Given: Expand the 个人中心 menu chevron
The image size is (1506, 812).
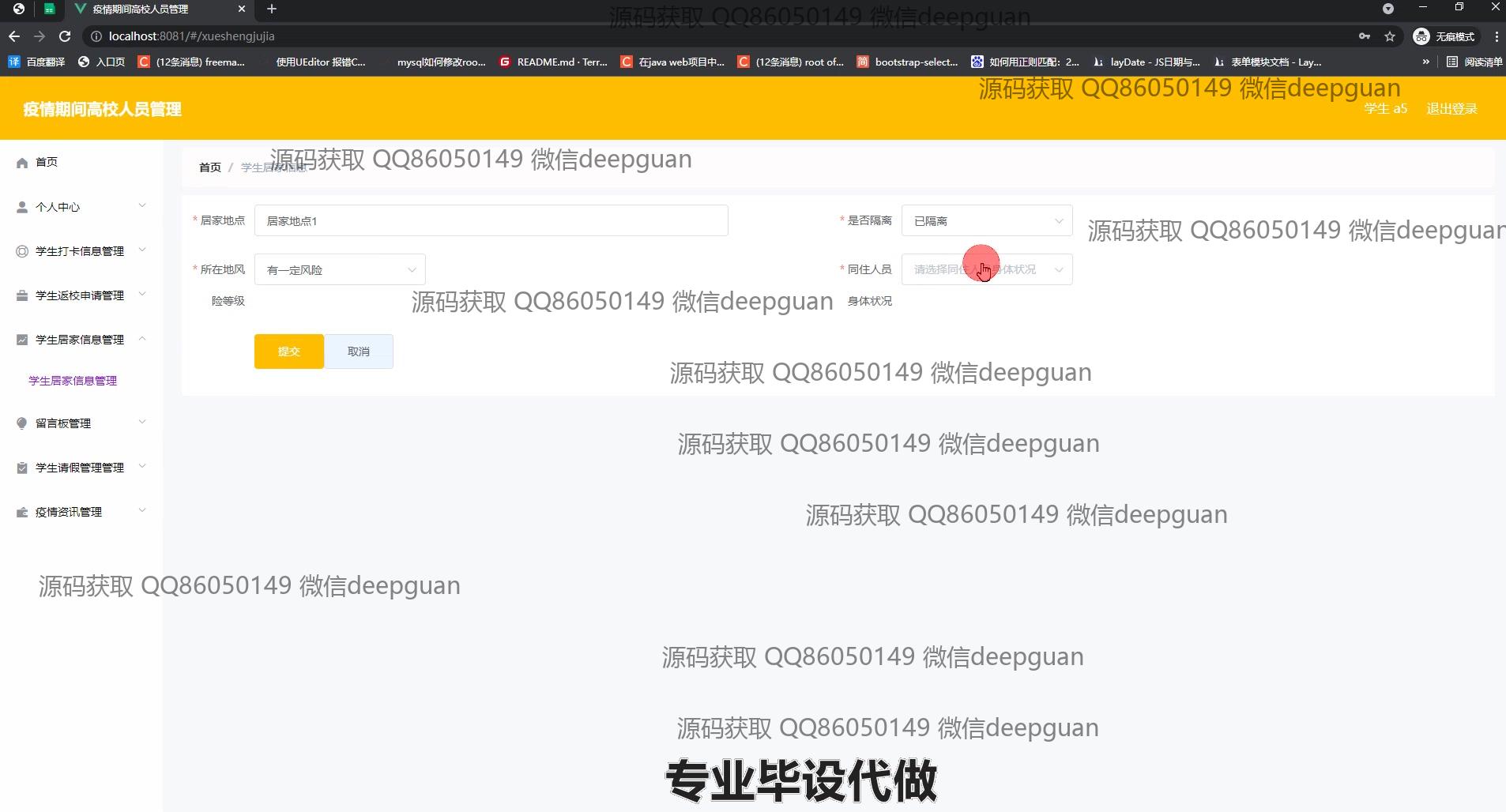Looking at the screenshot, I should click(142, 206).
